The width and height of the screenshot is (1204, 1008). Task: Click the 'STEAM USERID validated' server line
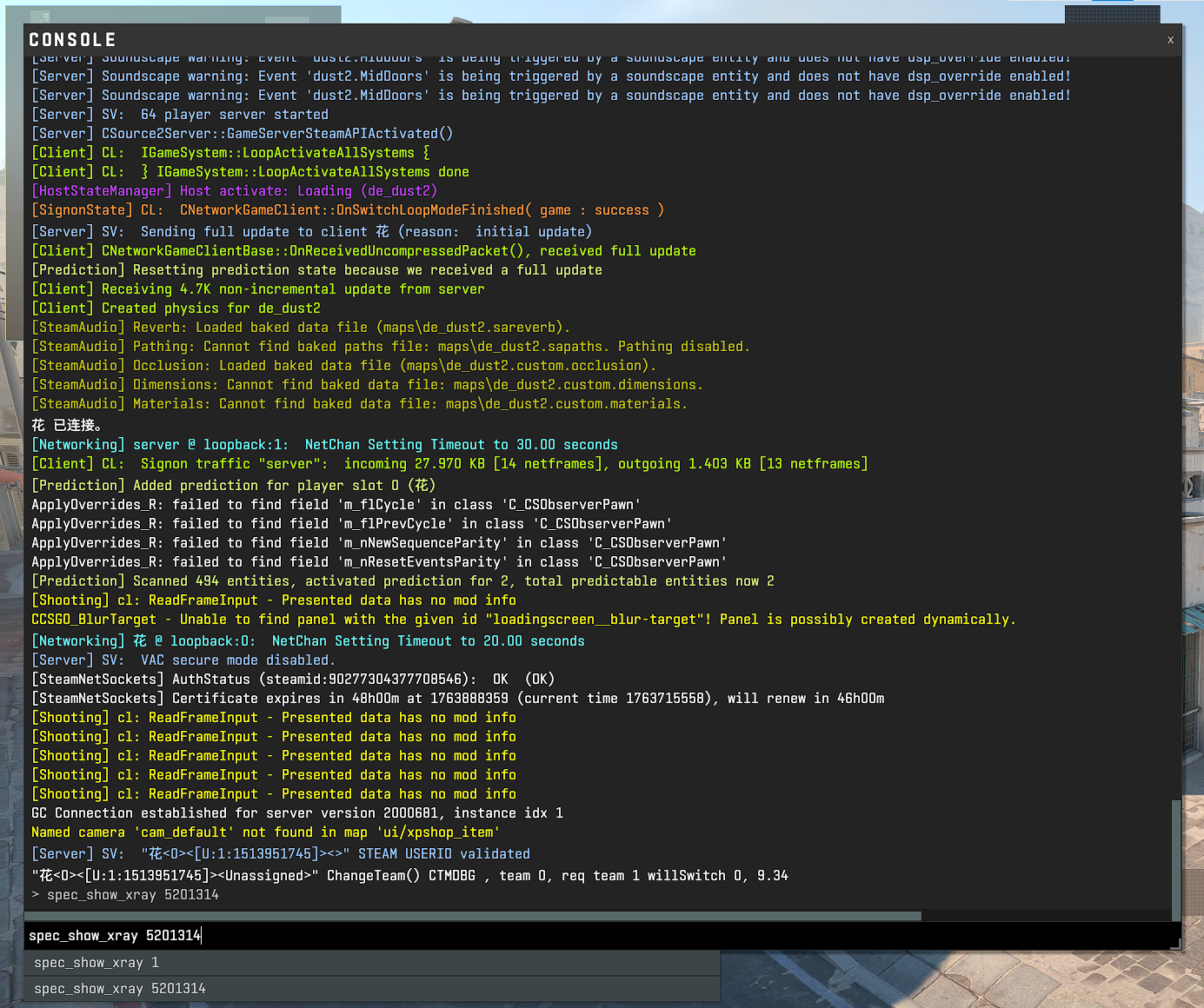[281, 854]
